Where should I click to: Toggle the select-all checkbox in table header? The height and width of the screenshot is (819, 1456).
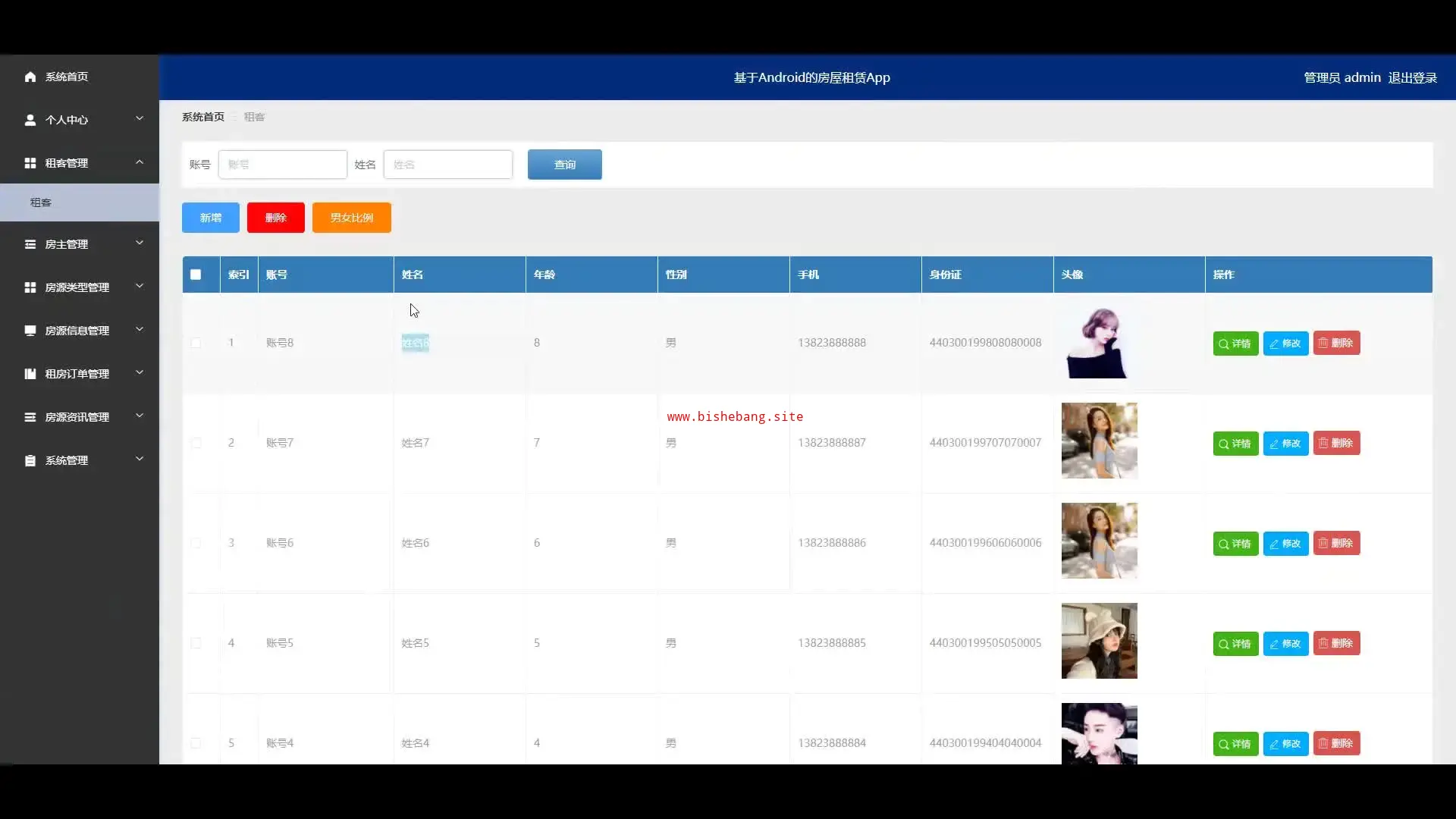point(196,275)
